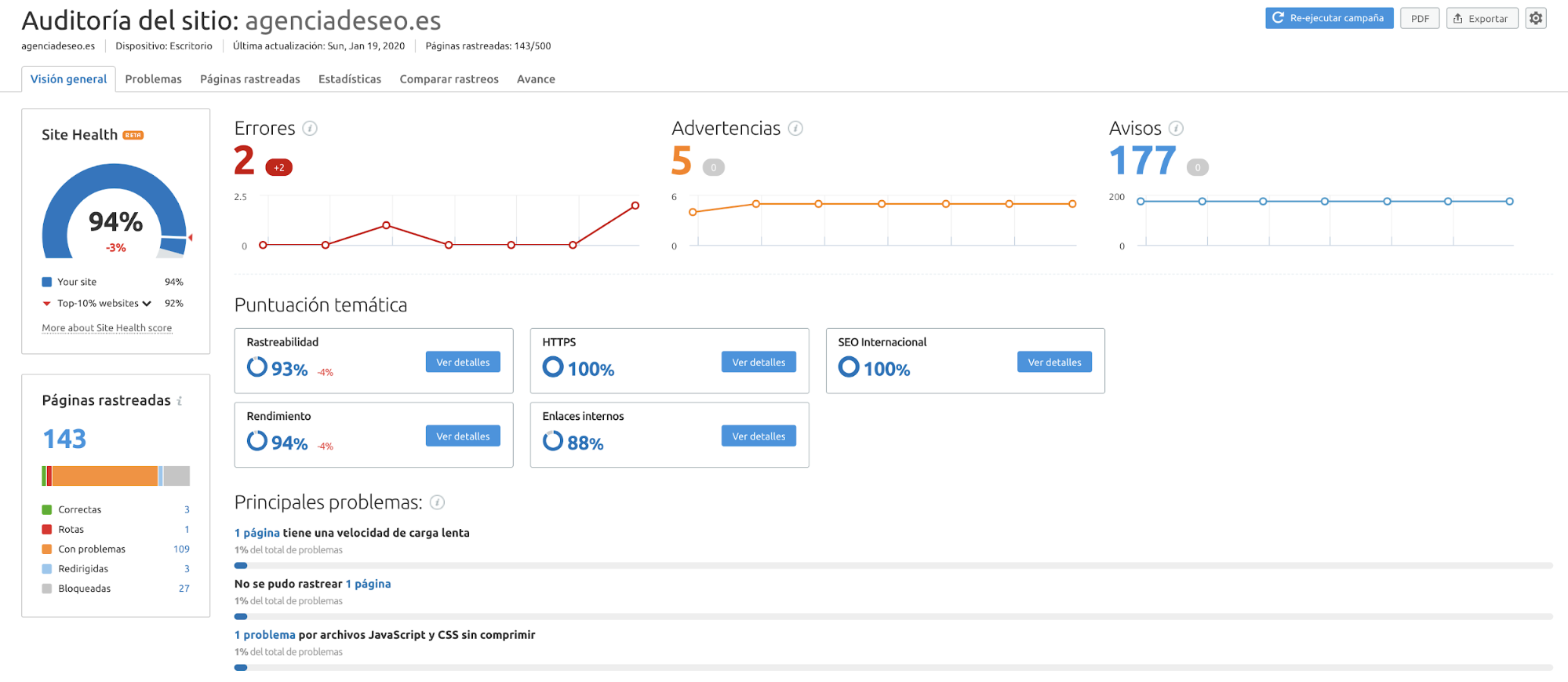Expand the Top-10% websites dropdown
This screenshot has height=682, width=1568.
pos(147,304)
